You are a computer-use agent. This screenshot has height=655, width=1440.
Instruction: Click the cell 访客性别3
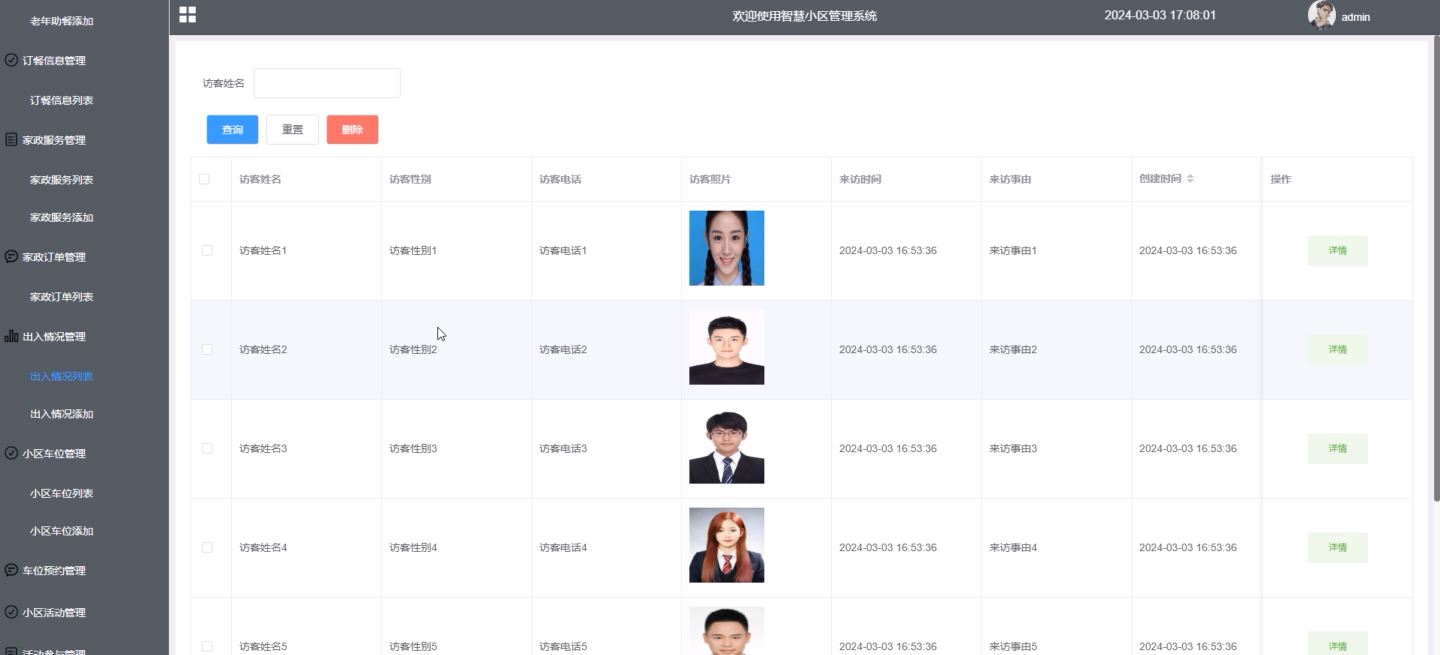[413, 449]
